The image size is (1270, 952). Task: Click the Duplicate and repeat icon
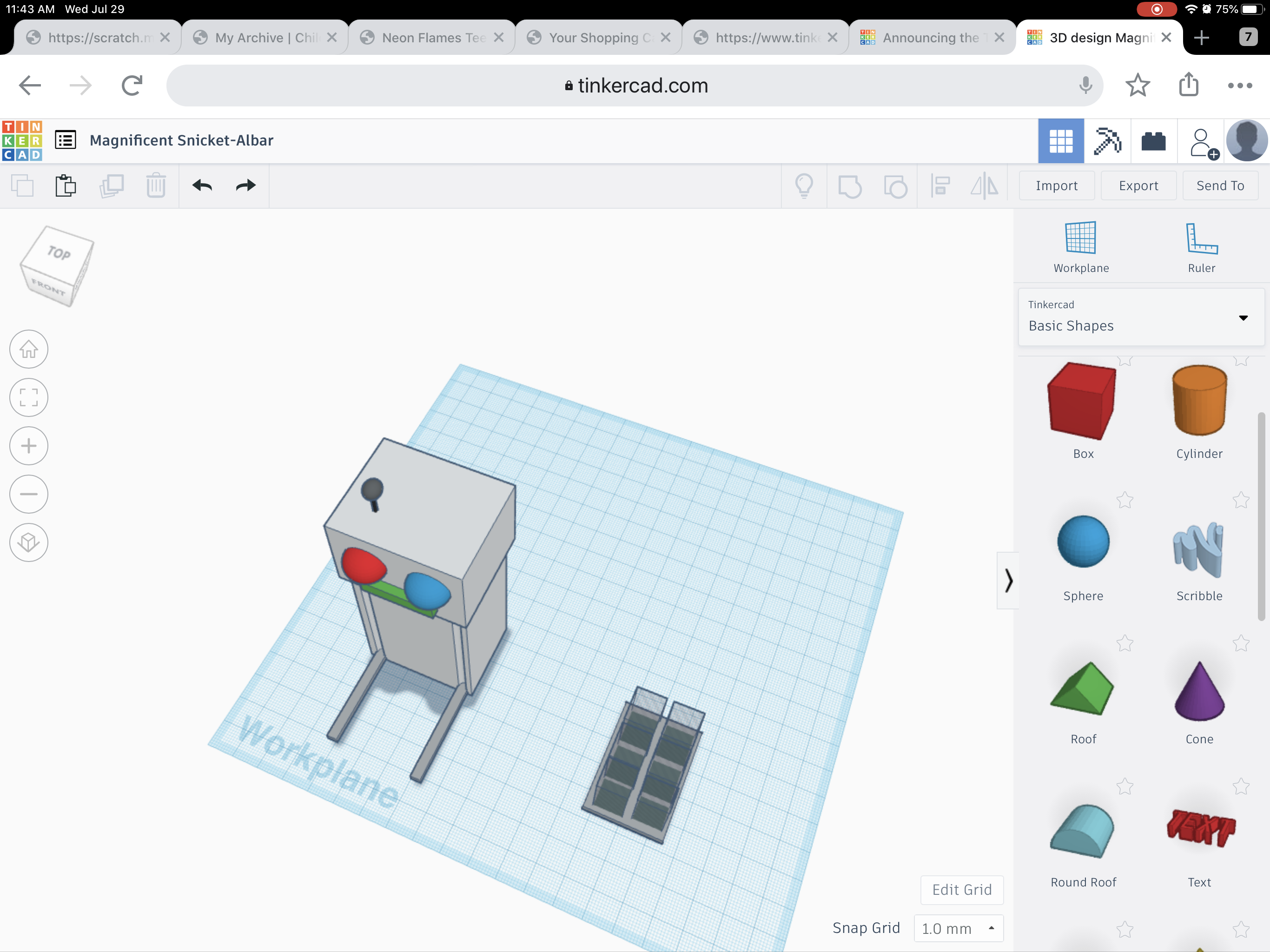coord(112,185)
